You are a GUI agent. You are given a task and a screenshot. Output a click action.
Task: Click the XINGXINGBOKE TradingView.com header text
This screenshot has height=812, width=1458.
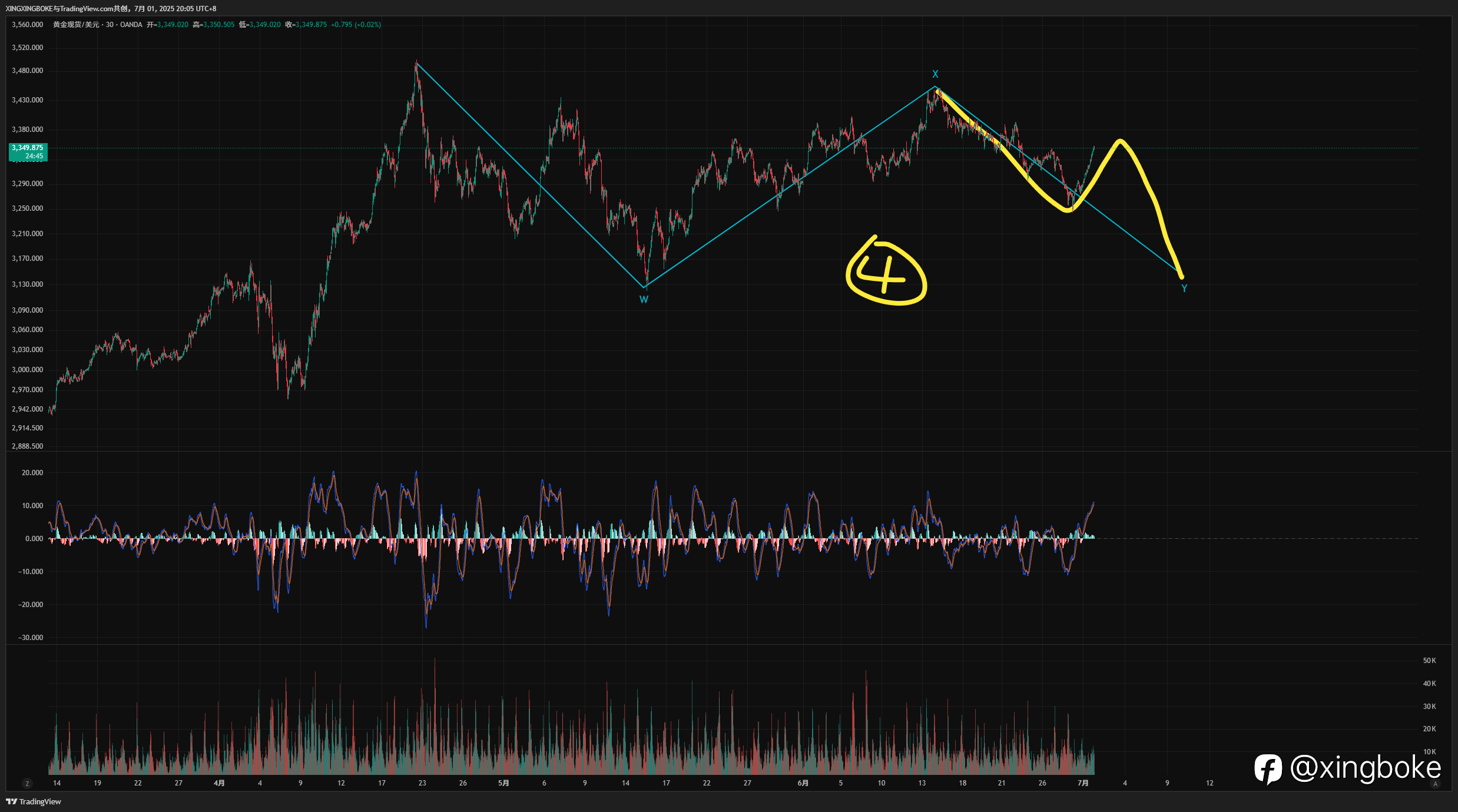click(x=111, y=9)
